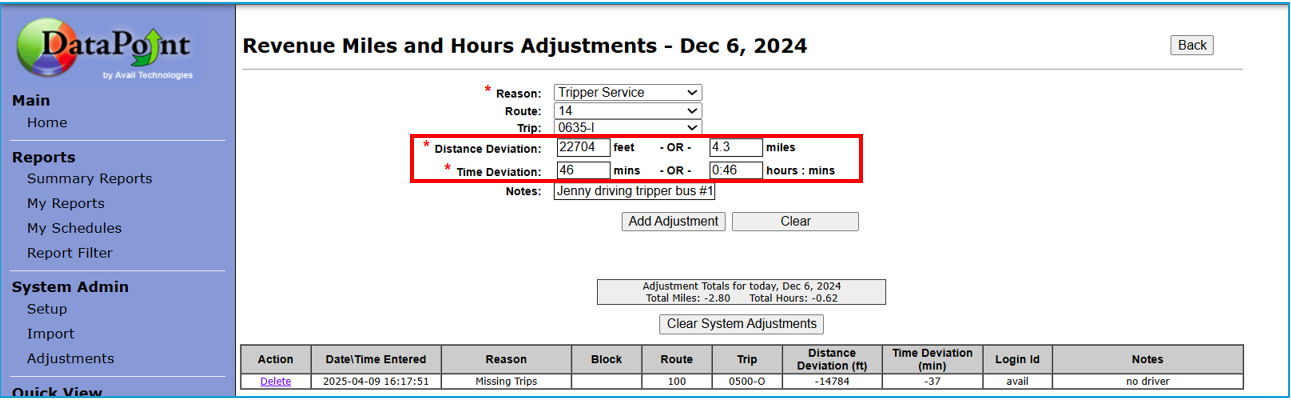Click Clear System Adjustments button
This screenshot has width=1291, height=400.
click(x=741, y=324)
